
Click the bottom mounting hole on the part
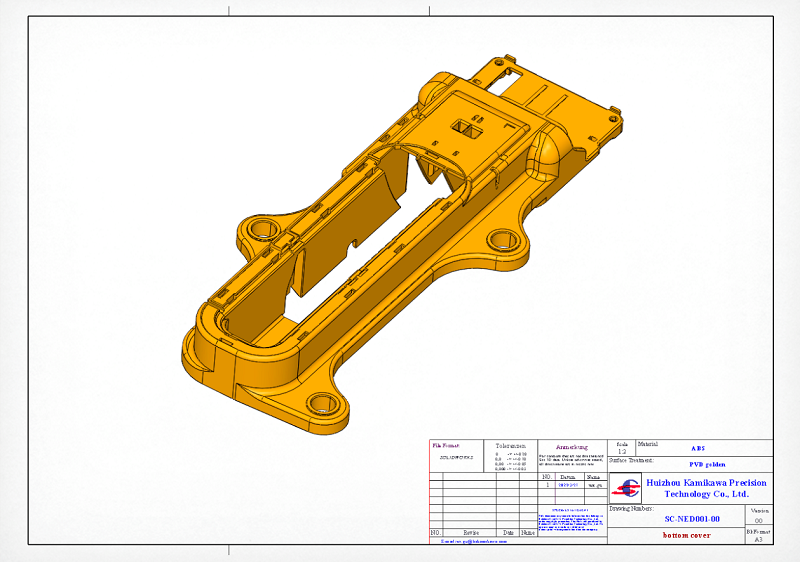(x=320, y=403)
